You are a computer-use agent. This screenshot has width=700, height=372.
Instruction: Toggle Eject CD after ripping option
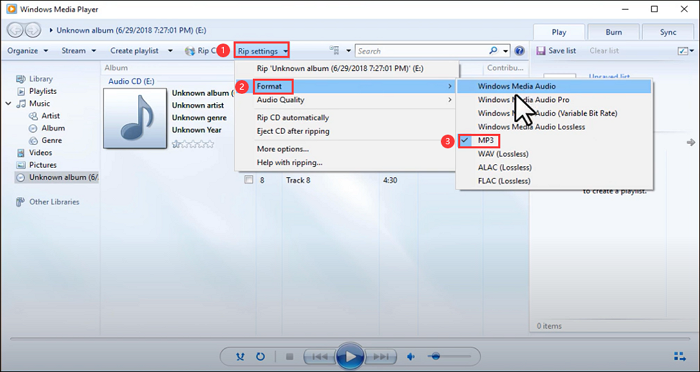pos(293,131)
